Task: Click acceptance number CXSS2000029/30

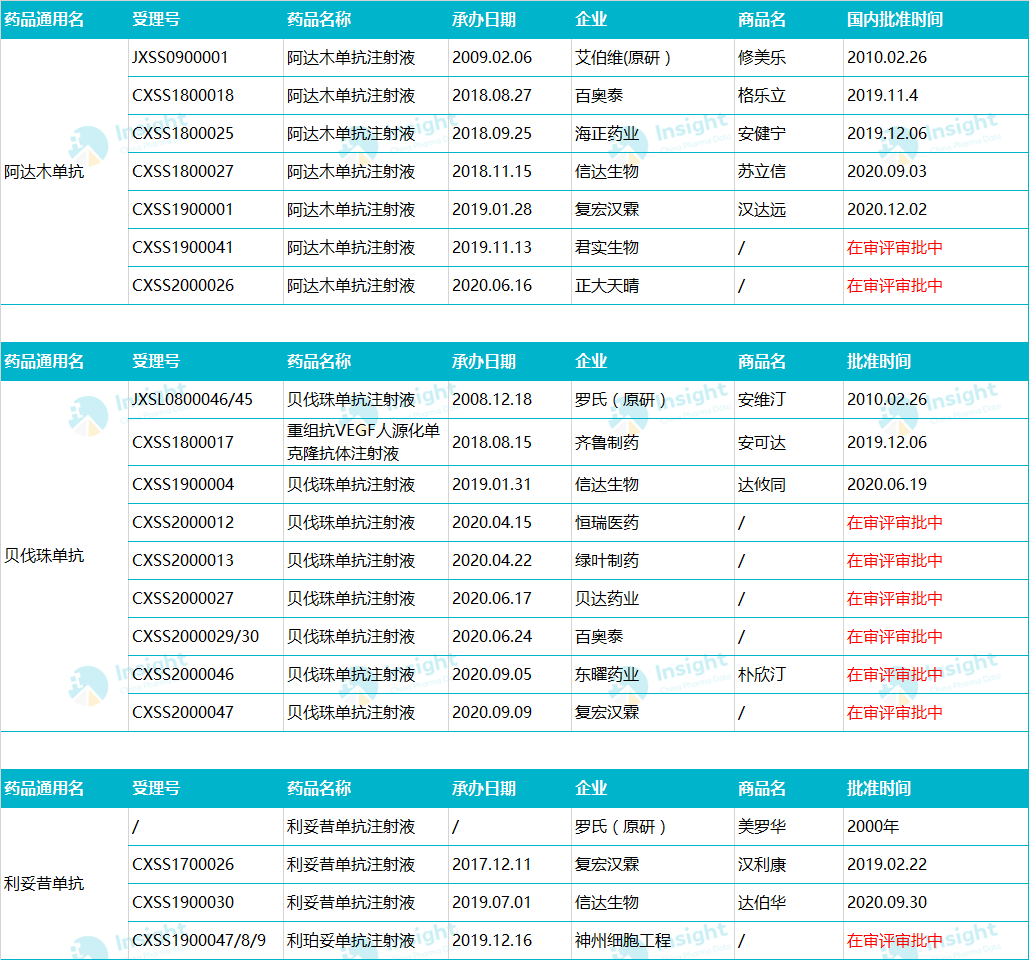Action: point(196,637)
